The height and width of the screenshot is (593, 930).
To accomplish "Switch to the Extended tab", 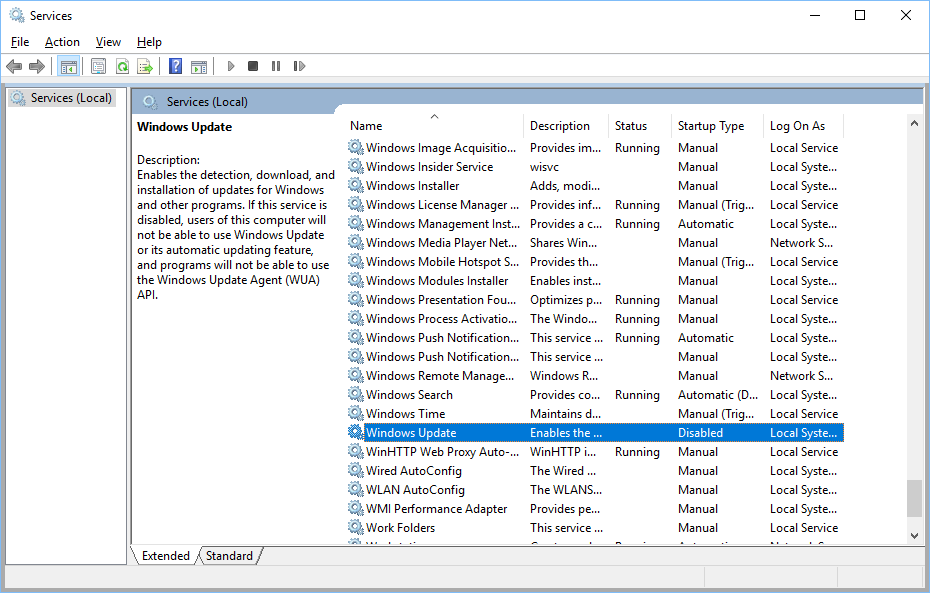I will [165, 556].
